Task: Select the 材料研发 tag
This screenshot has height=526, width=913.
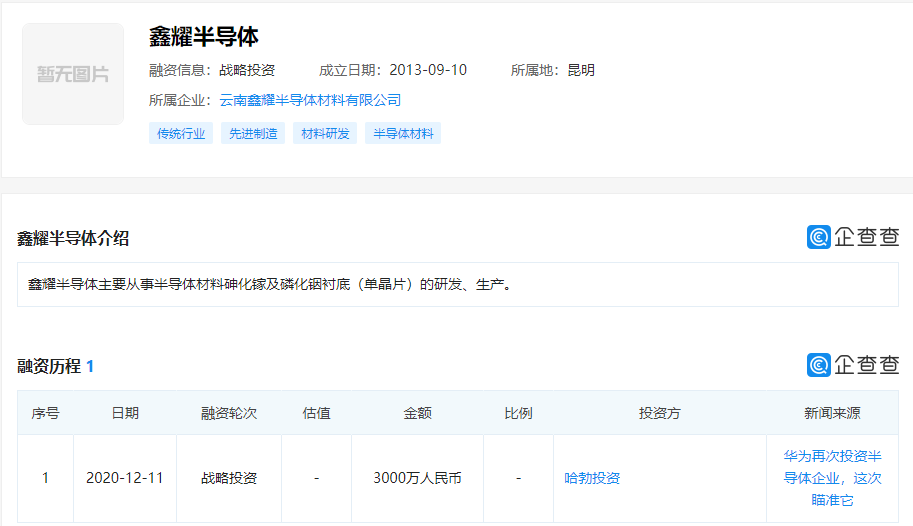Action: pyautogui.click(x=325, y=133)
